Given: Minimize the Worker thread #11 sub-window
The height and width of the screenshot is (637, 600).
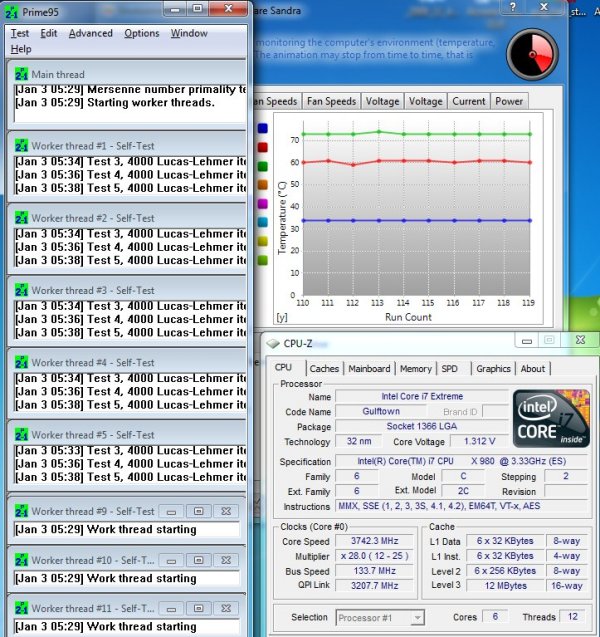Looking at the screenshot, I should click(x=171, y=609).
